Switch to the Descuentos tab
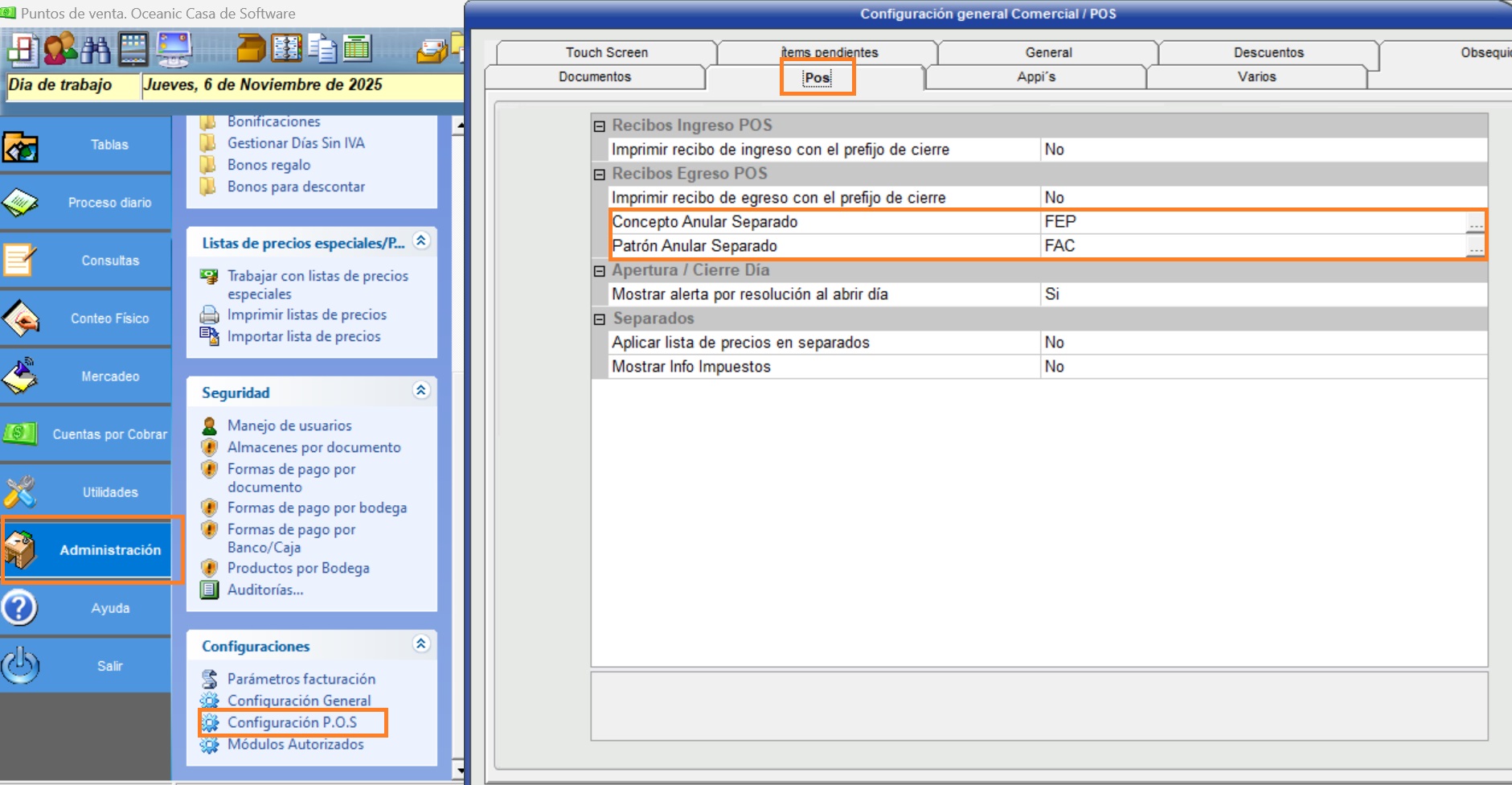The height and width of the screenshot is (785, 1512). pyautogui.click(x=1268, y=52)
